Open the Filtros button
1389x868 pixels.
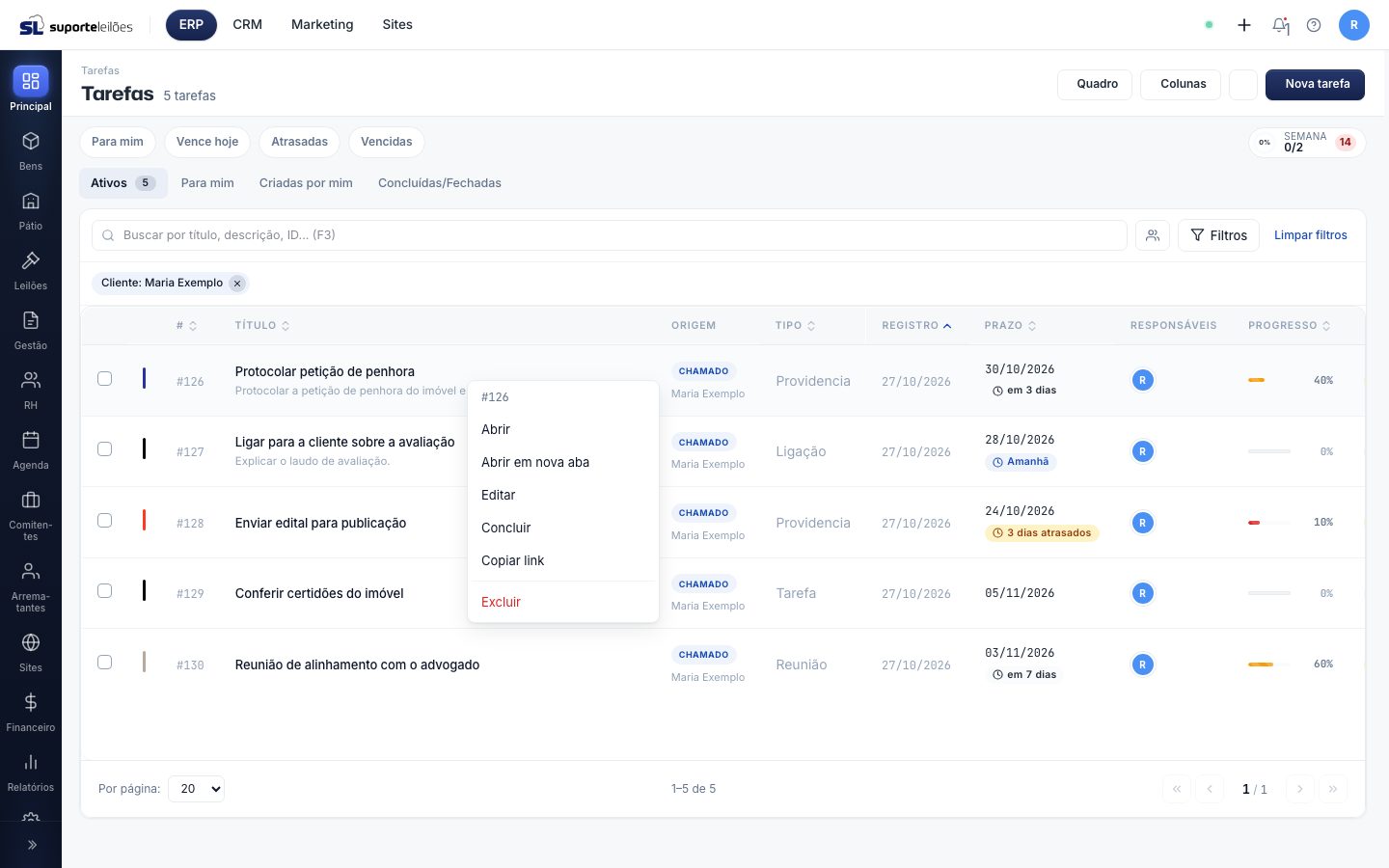point(1218,235)
